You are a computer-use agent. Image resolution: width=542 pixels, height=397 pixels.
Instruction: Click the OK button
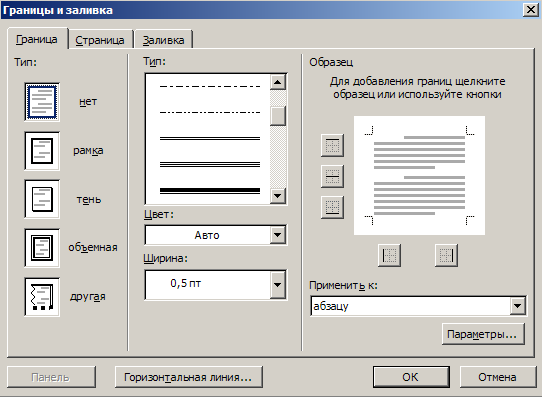411,377
